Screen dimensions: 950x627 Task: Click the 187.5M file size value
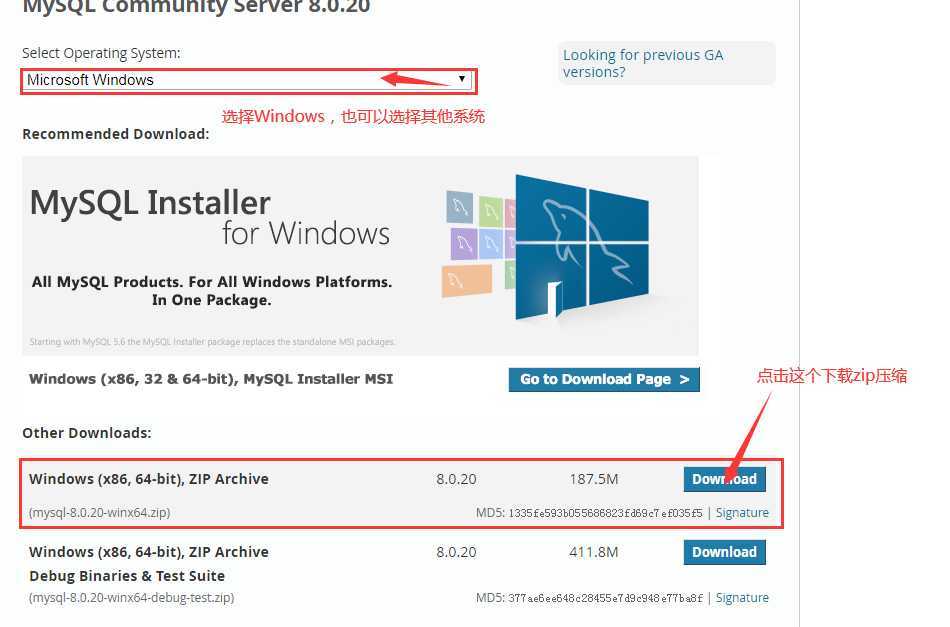[594, 479]
